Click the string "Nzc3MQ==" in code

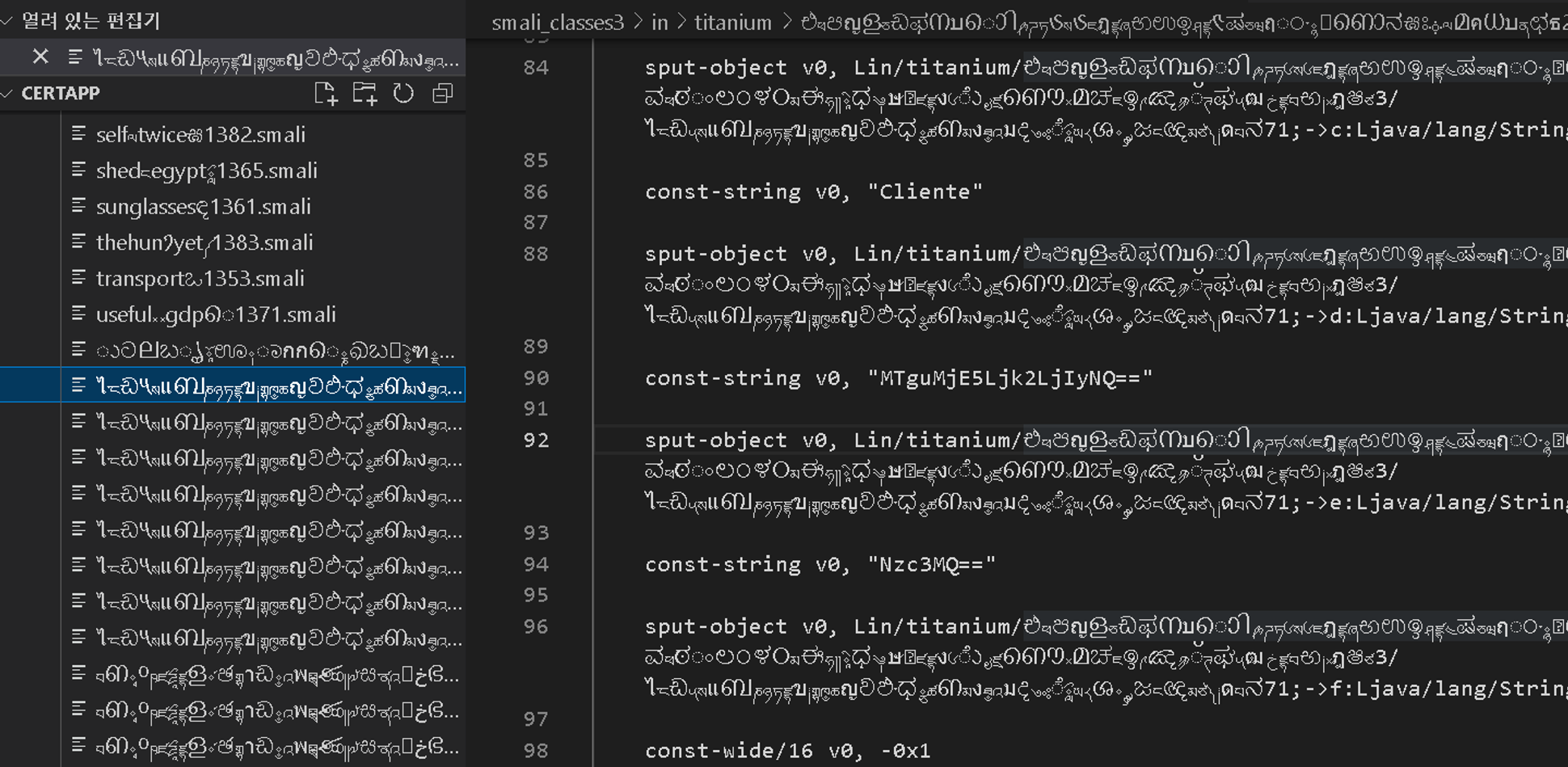(x=931, y=564)
